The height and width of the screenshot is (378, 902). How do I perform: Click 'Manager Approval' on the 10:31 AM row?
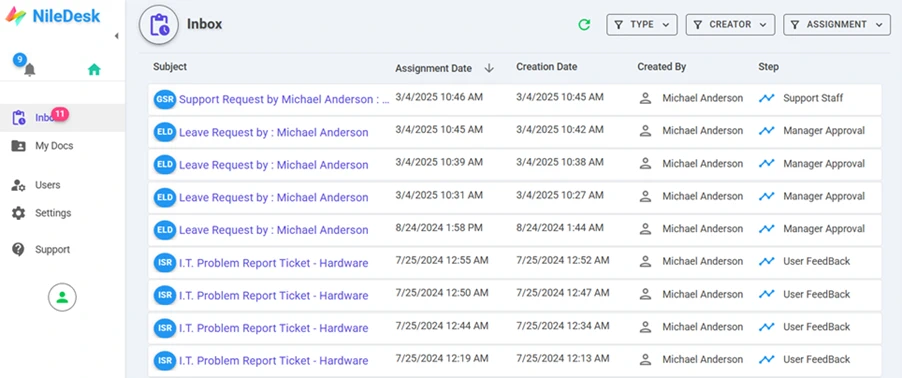click(x=824, y=196)
